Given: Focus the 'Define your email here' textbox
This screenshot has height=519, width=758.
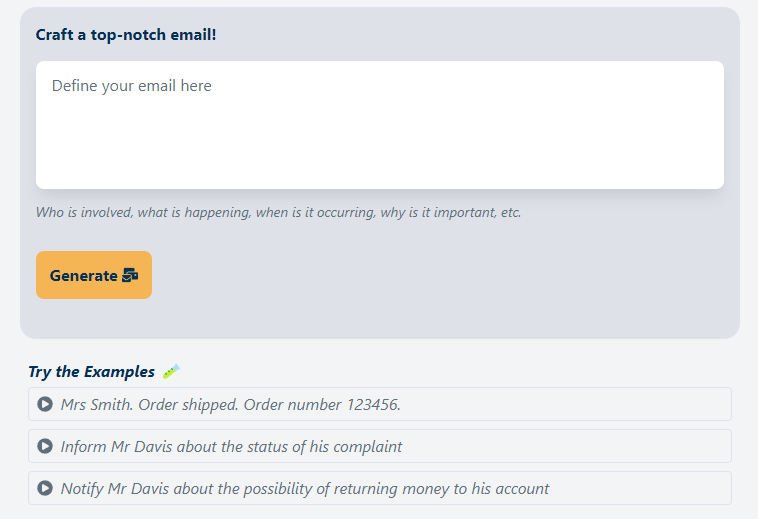Looking at the screenshot, I should 380,125.
